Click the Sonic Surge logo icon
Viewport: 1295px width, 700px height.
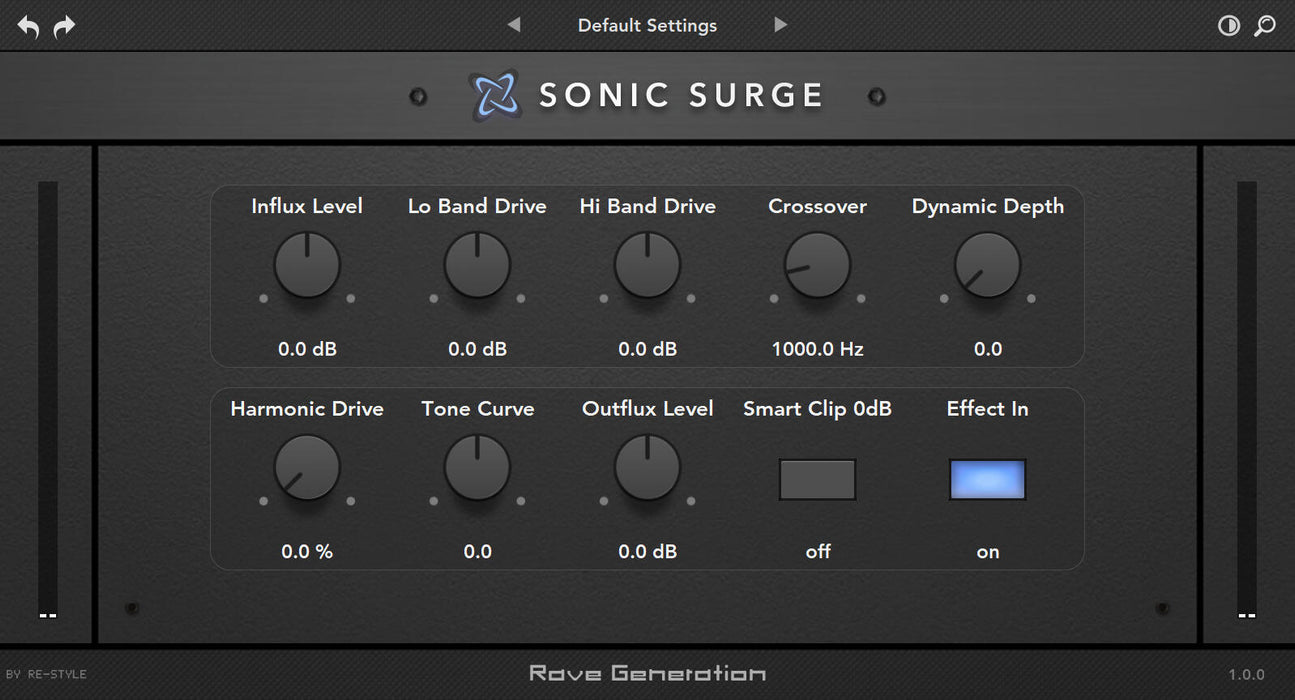pyautogui.click(x=496, y=94)
